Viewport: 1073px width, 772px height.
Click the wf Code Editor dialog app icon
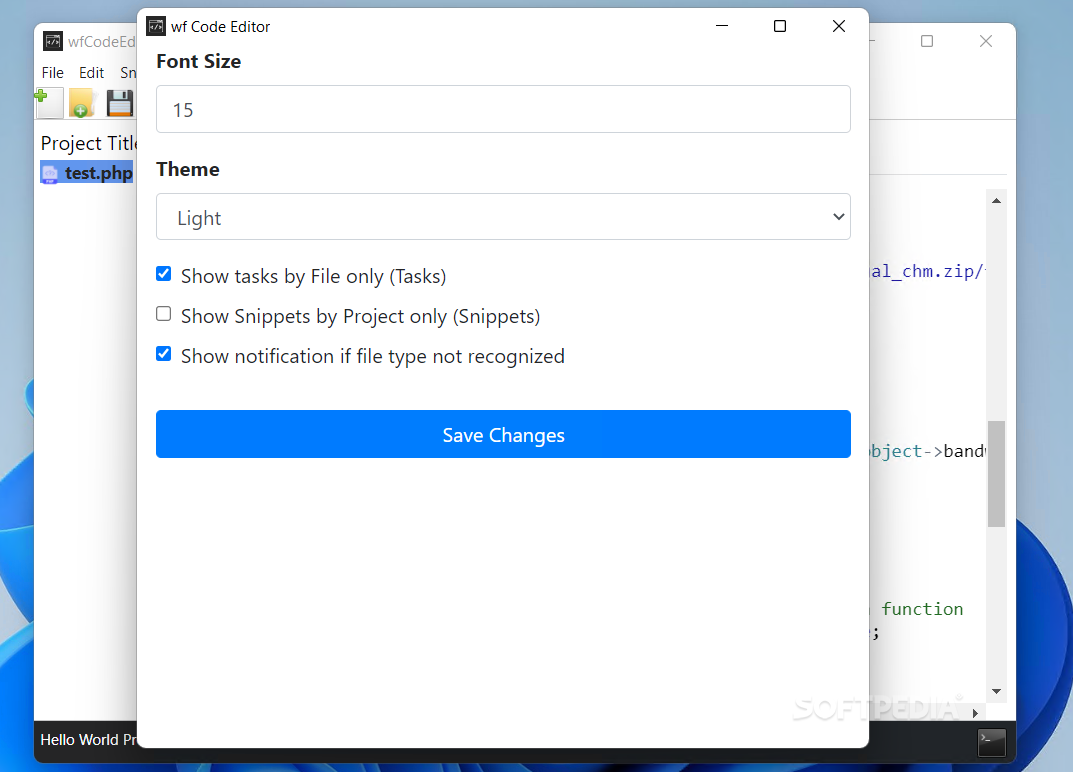click(x=156, y=26)
